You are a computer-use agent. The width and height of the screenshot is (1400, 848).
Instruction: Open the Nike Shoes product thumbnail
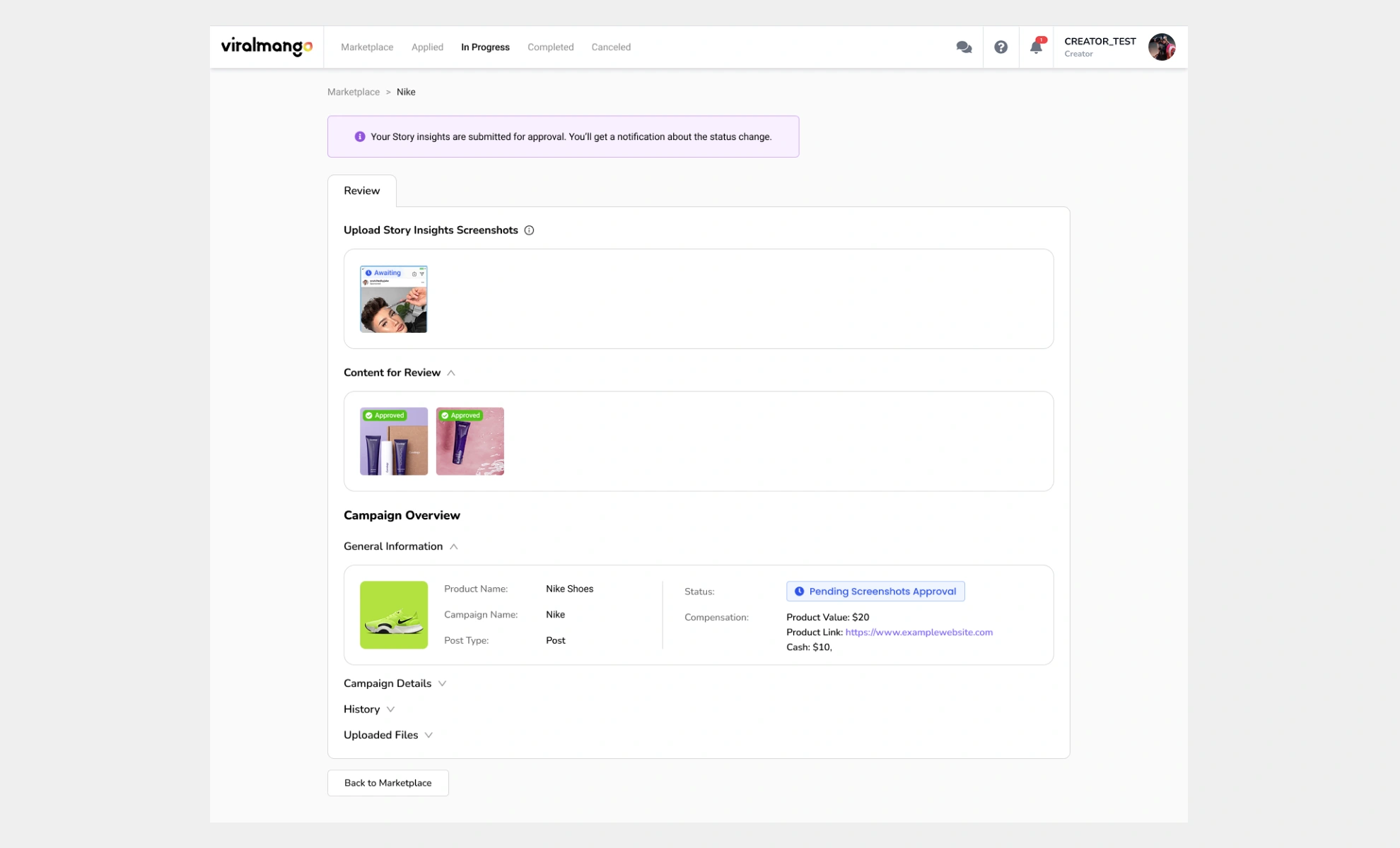pyautogui.click(x=394, y=615)
